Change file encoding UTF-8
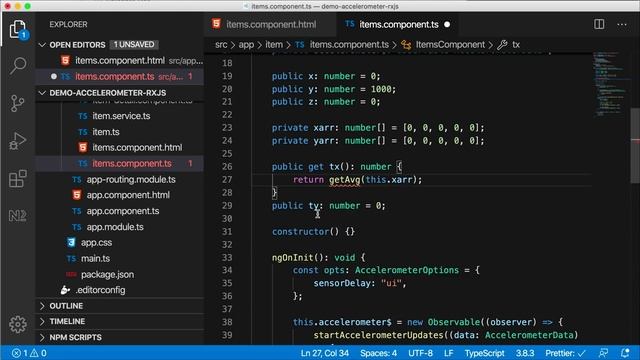This screenshot has height=360, width=640. 420,353
